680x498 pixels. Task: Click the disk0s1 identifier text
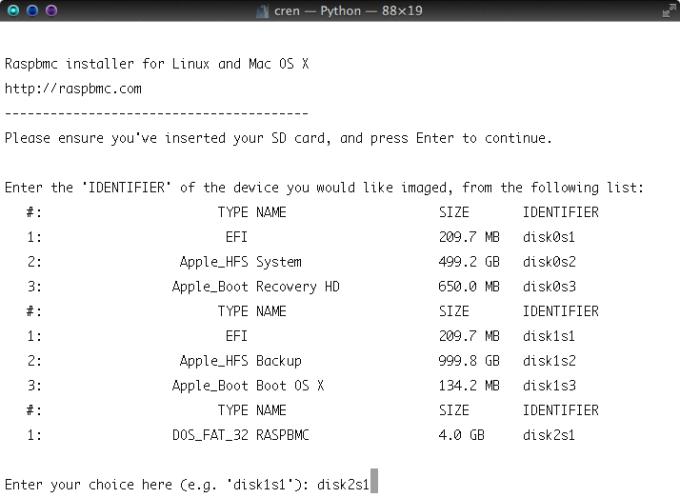pos(549,237)
